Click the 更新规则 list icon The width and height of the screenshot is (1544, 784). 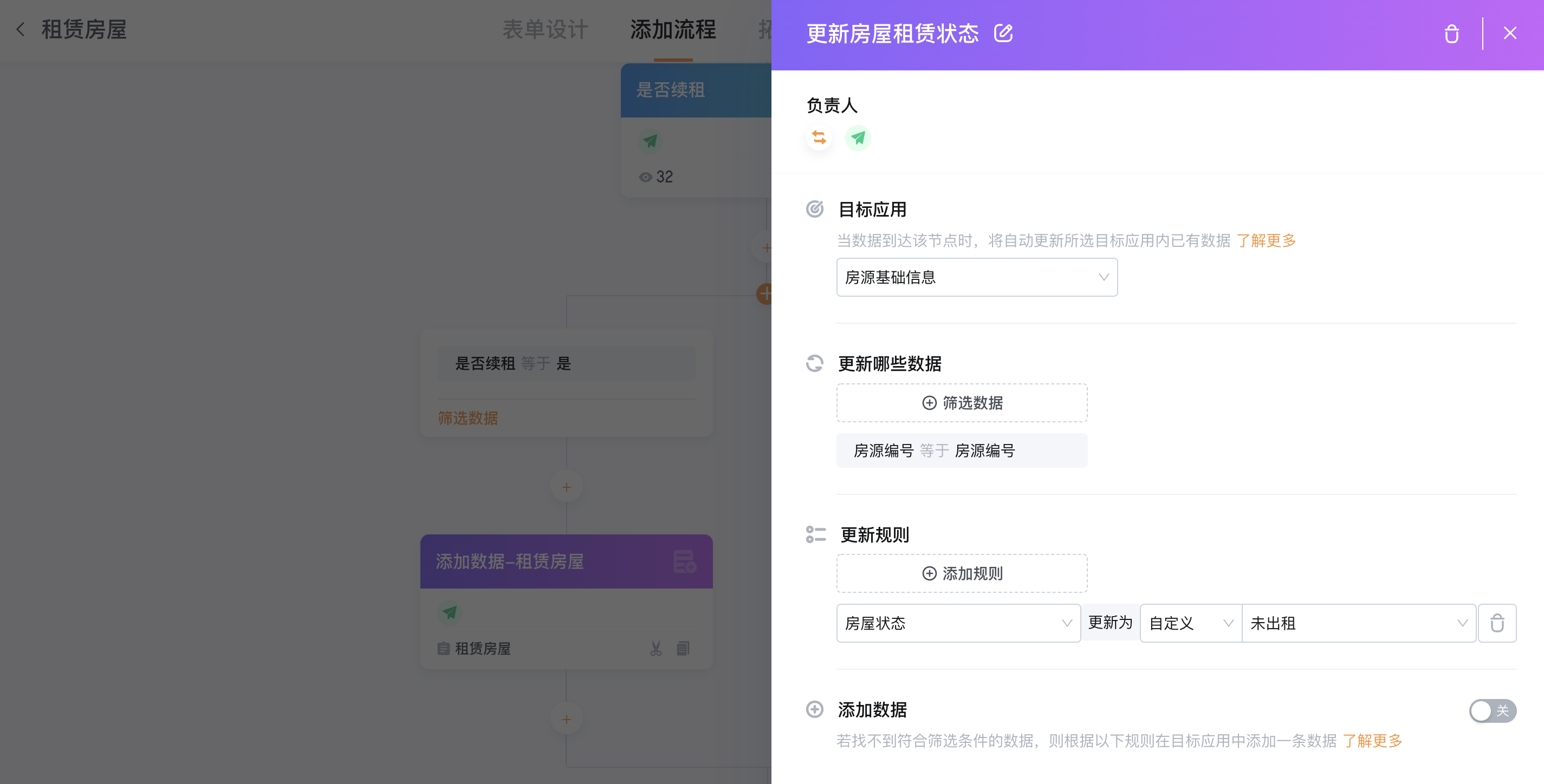pyautogui.click(x=816, y=535)
